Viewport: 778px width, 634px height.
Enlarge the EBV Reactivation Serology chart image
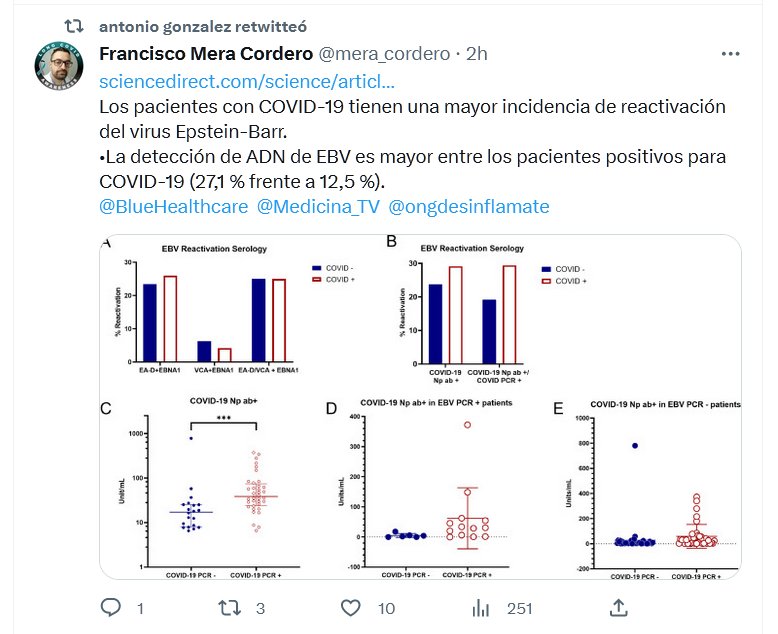[419, 406]
